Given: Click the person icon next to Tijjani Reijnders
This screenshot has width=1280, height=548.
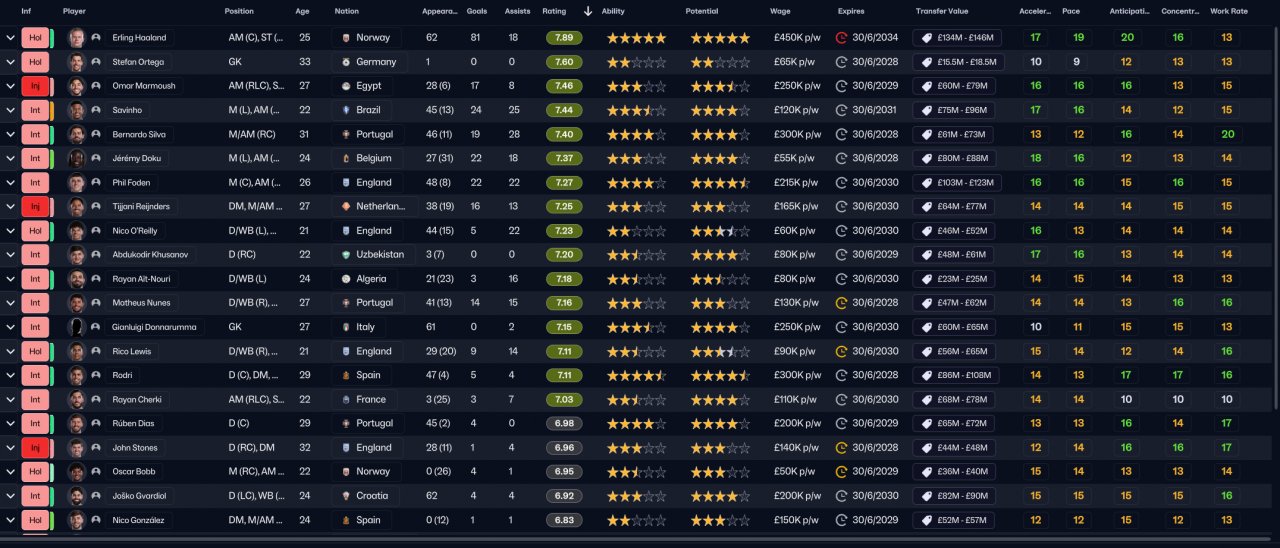Looking at the screenshot, I should click(x=96, y=206).
